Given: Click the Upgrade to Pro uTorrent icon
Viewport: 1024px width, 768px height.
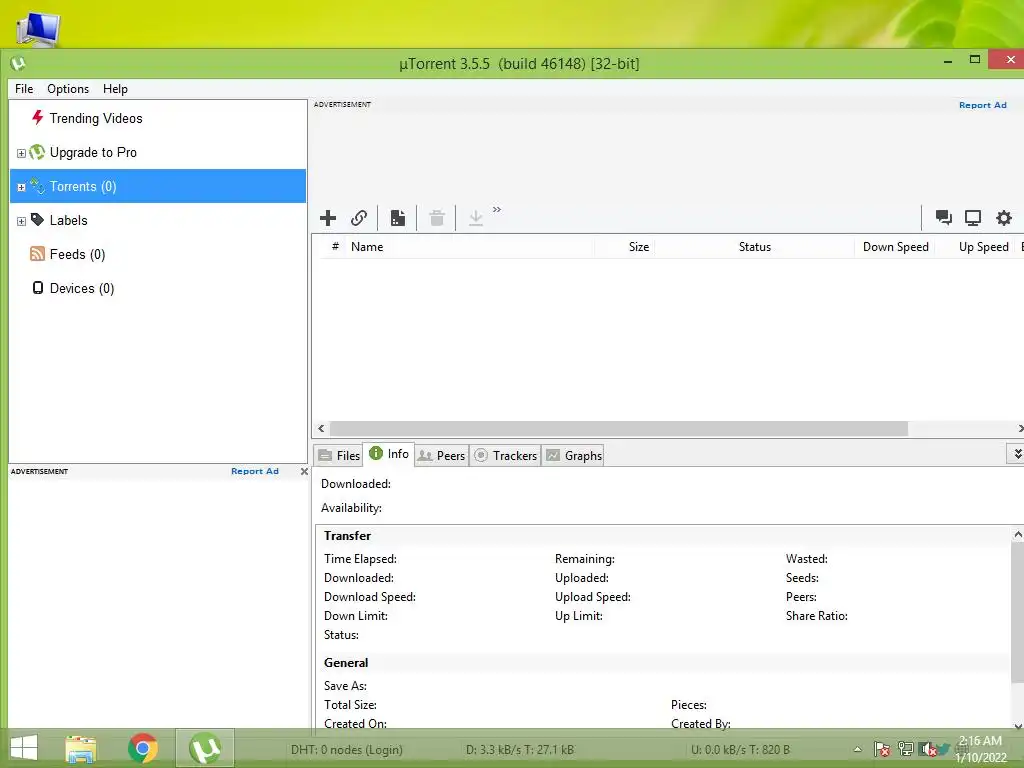Looking at the screenshot, I should (37, 152).
